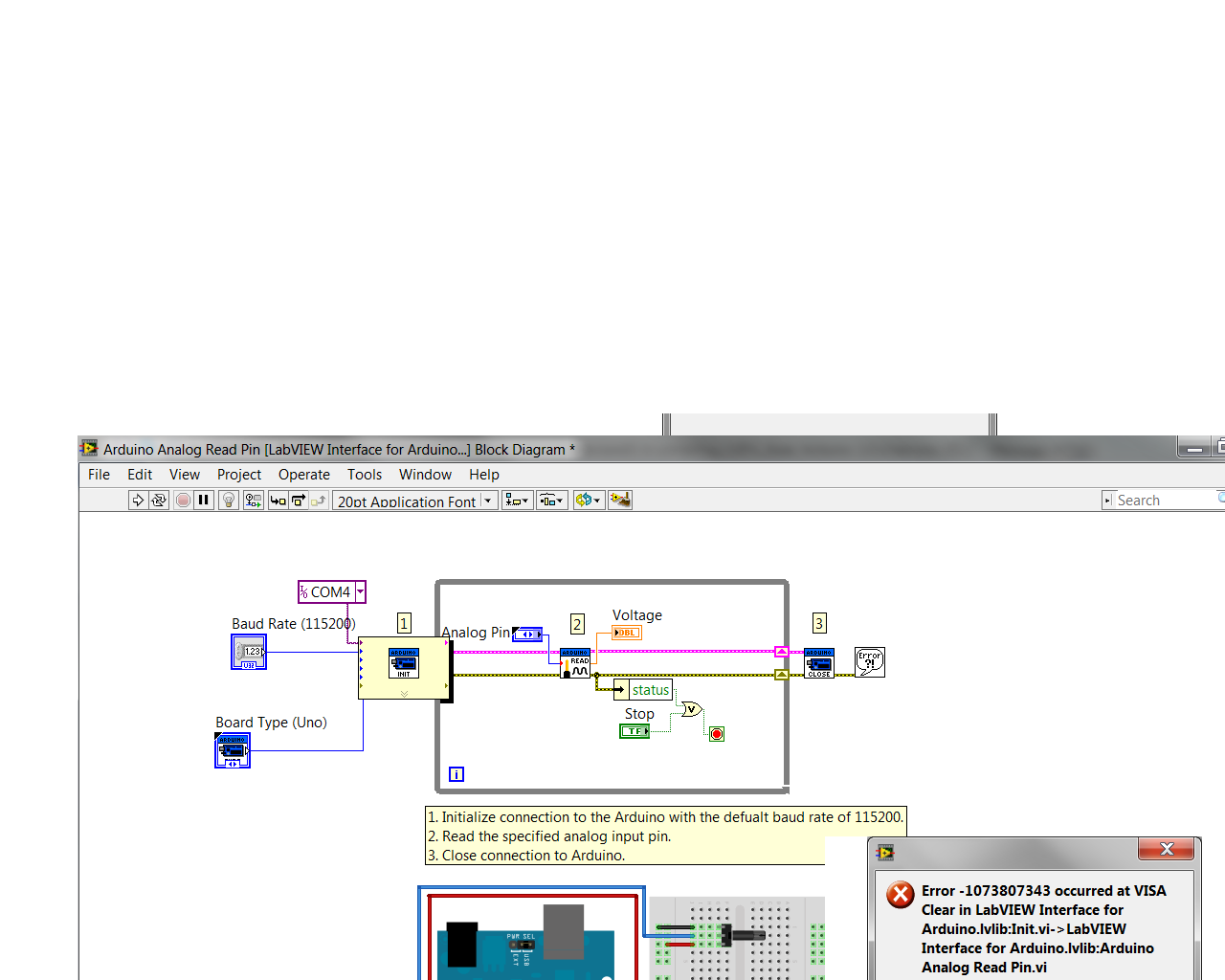Screen dimensions: 1225x980
Task: Open the Tools menu
Action: click(x=365, y=475)
